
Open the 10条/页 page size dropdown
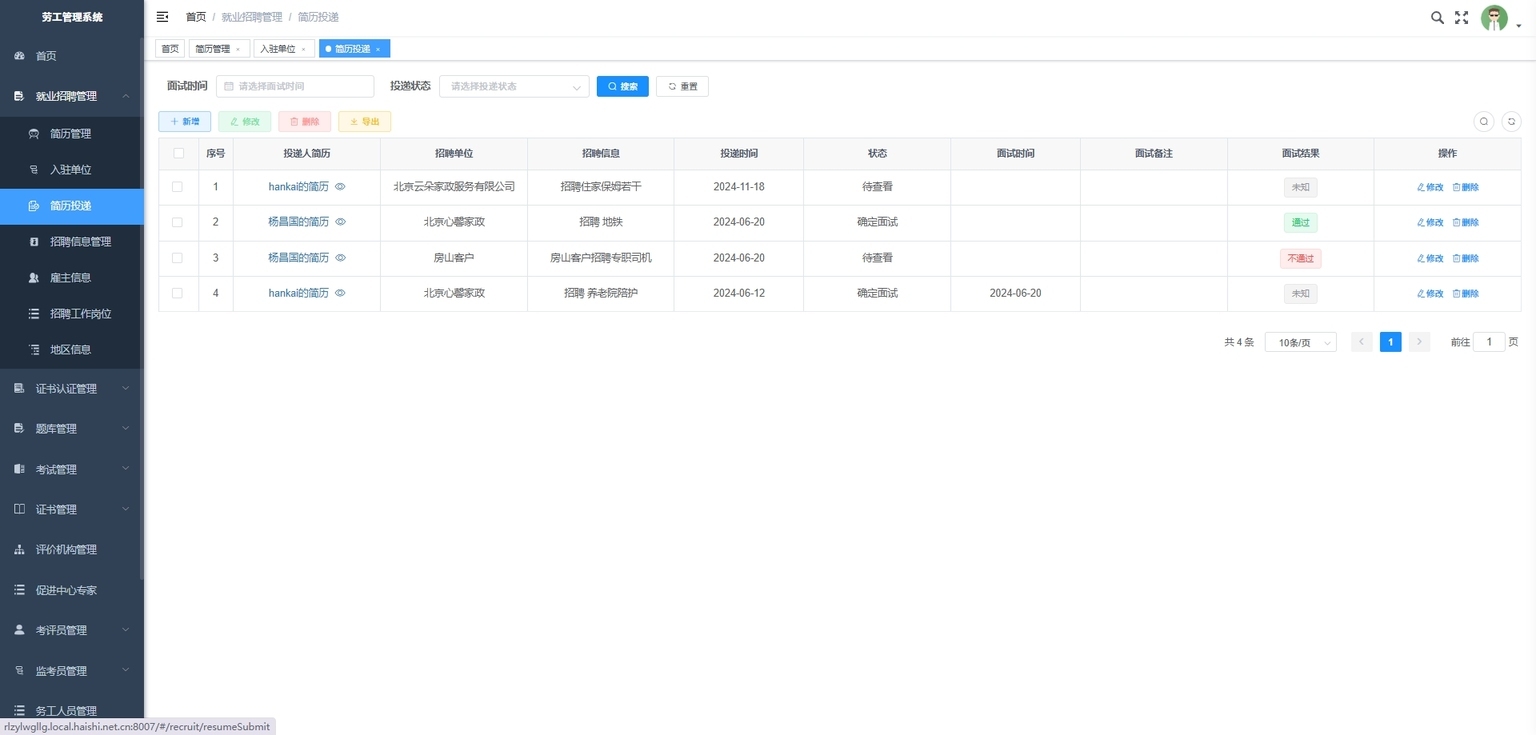pyautogui.click(x=1300, y=342)
